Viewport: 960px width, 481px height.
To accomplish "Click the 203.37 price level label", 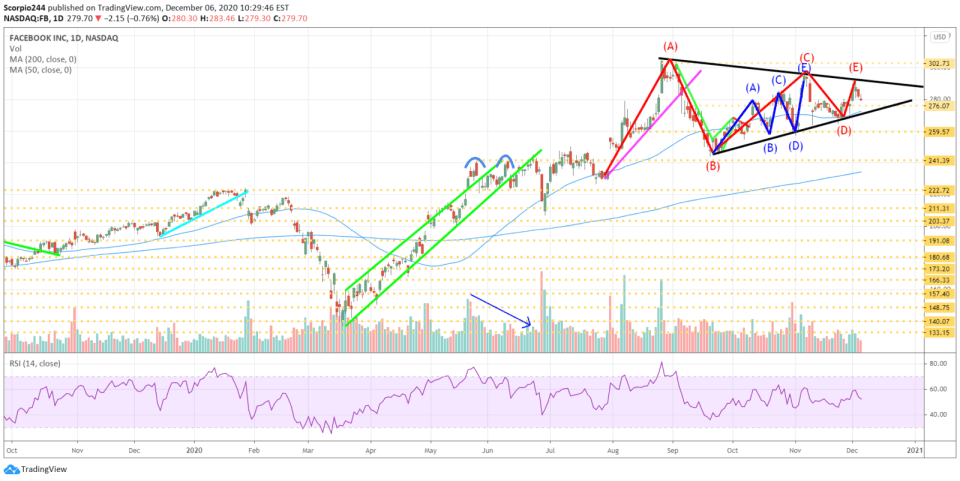I will tap(939, 221).
